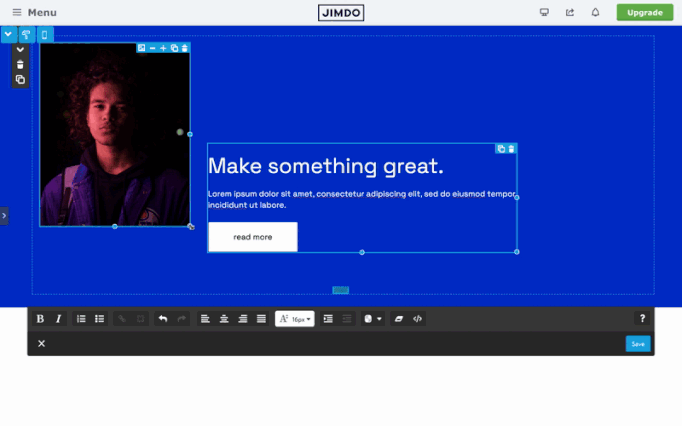Align text left

[205, 319]
